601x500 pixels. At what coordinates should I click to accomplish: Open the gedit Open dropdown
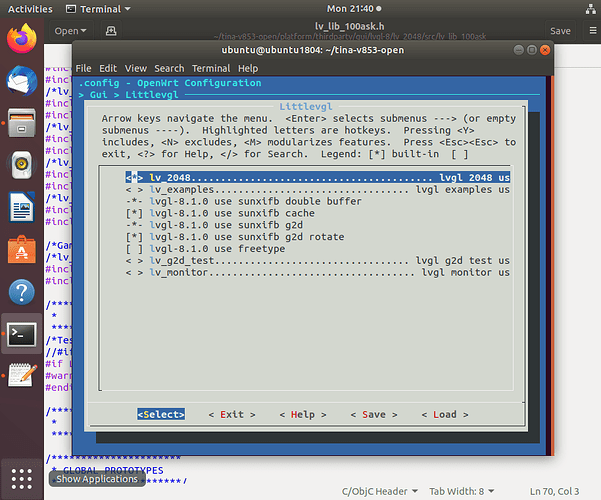pyautogui.click(x=71, y=31)
